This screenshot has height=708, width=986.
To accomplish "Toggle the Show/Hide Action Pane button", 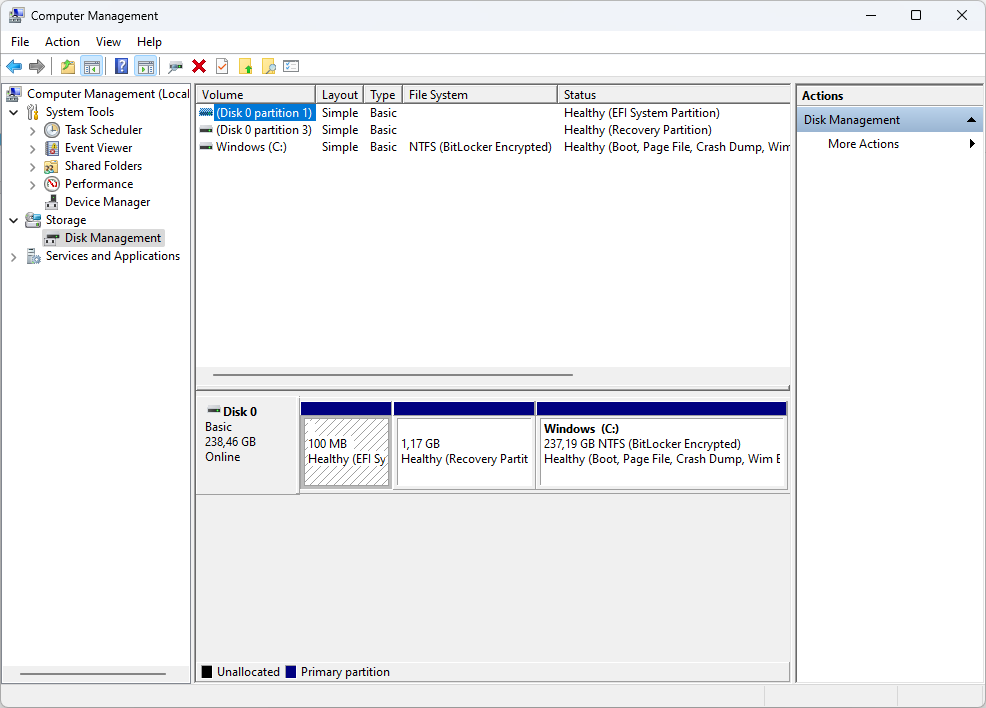I will coord(146,66).
